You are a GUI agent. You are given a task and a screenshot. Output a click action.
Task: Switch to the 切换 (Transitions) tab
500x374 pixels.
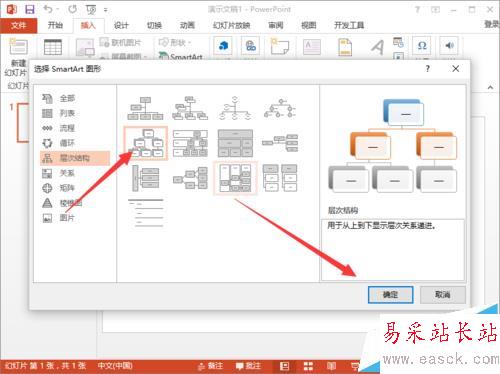154,25
